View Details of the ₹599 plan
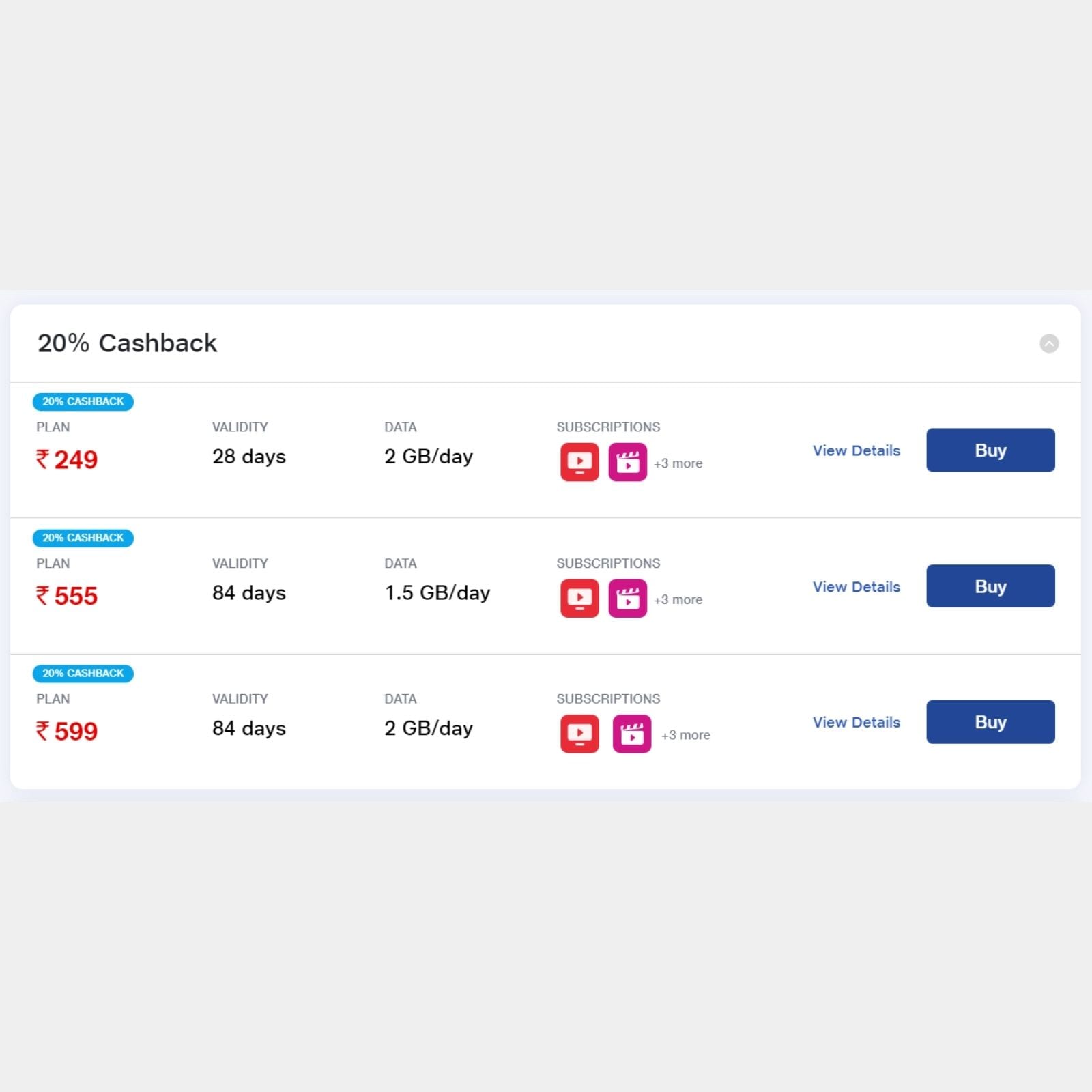The height and width of the screenshot is (1092, 1092). click(x=857, y=722)
